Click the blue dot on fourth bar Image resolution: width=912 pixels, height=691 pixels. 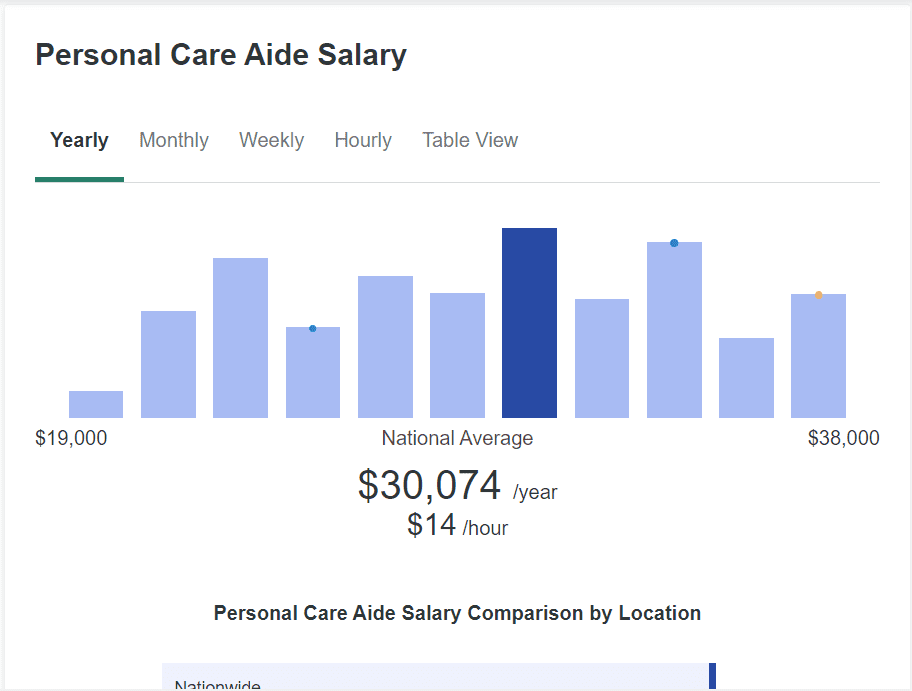(312, 329)
